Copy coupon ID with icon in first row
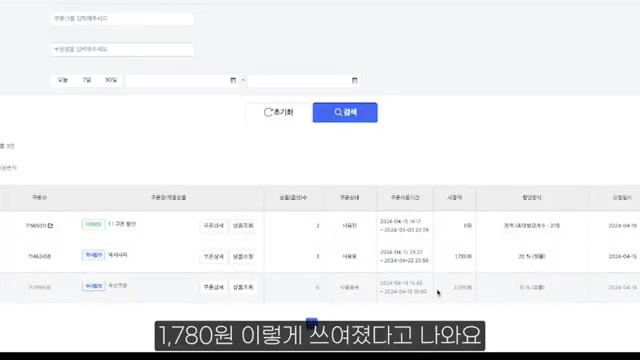640x360 pixels. pos(50,225)
